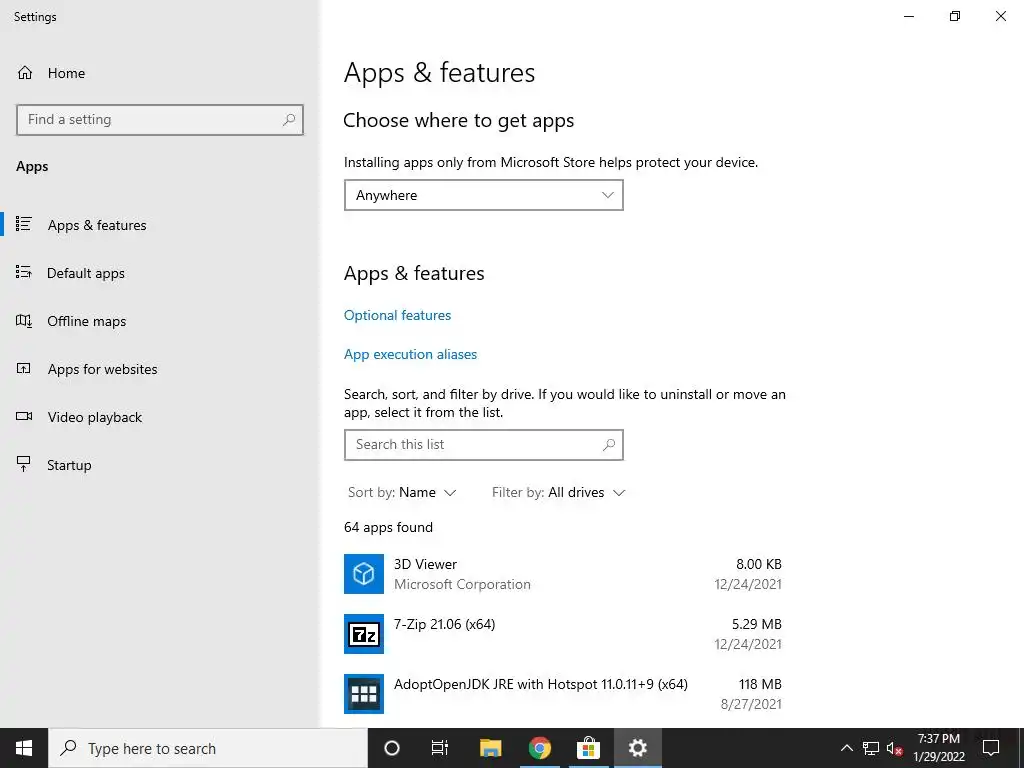Open Cortana from the taskbar
The image size is (1024, 768).
[x=392, y=748]
